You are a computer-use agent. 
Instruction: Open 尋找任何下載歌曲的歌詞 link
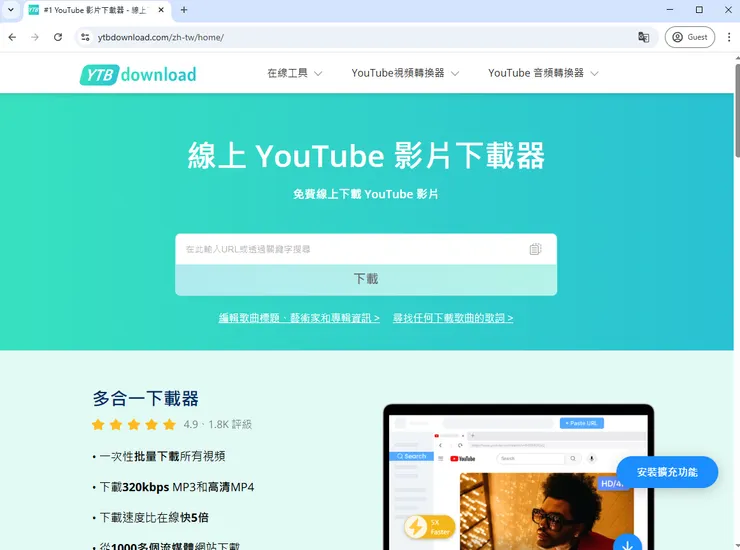pos(453,318)
